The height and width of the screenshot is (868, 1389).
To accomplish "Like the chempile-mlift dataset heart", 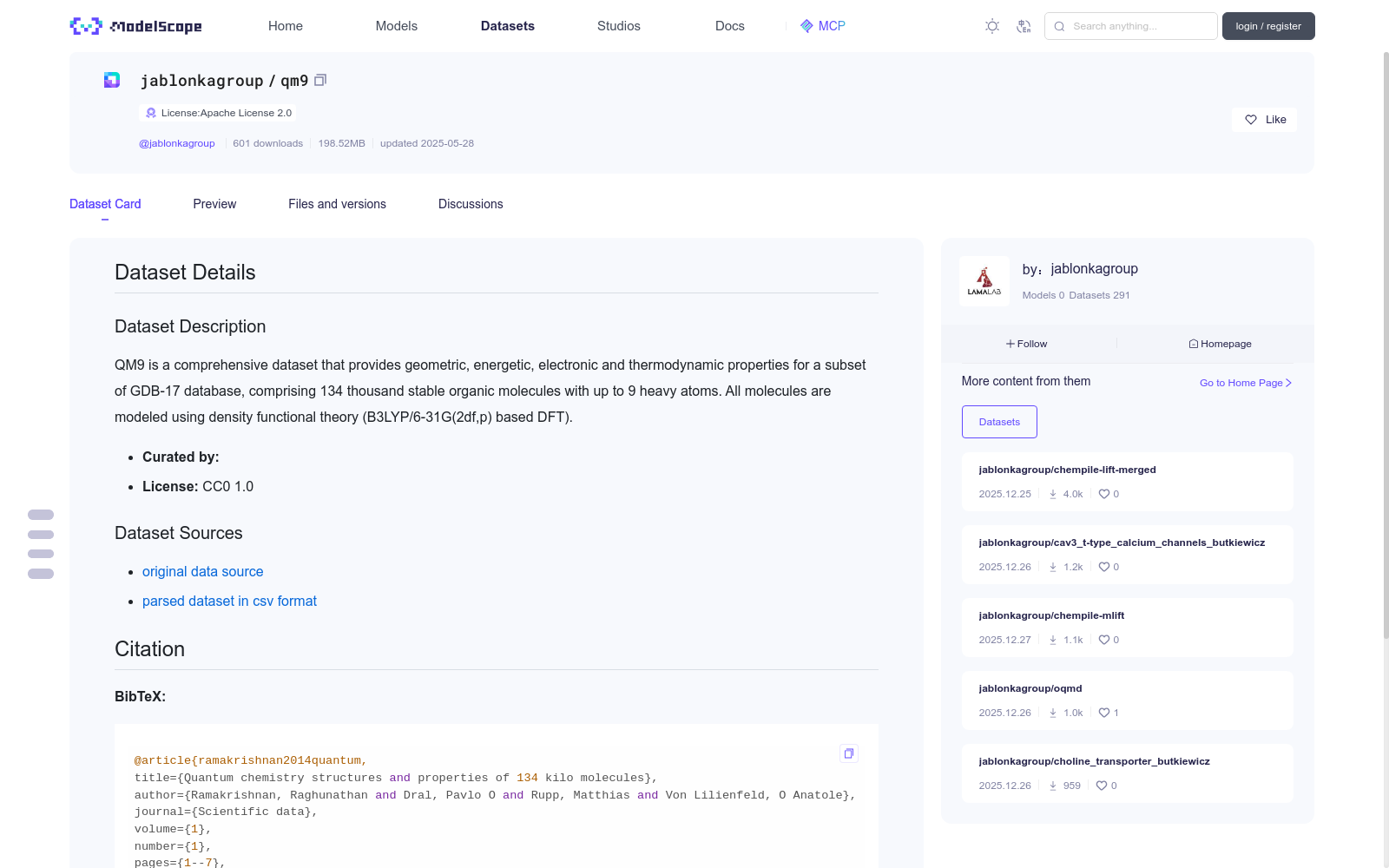I will 1104,640.
